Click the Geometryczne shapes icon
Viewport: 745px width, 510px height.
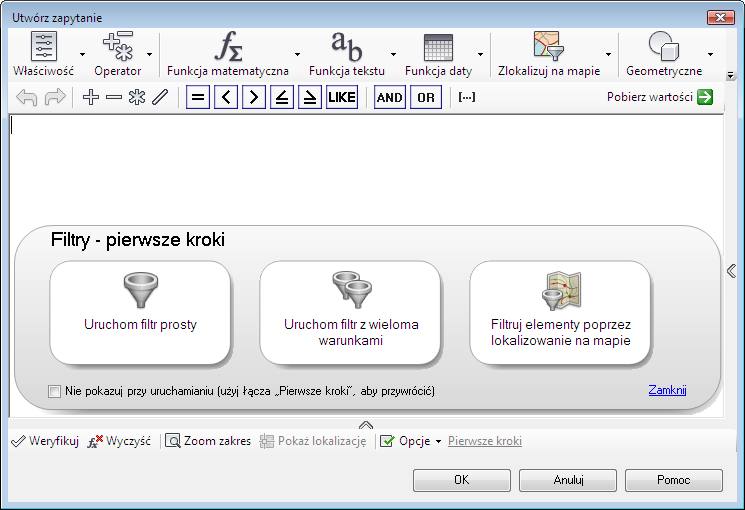pyautogui.click(x=664, y=46)
